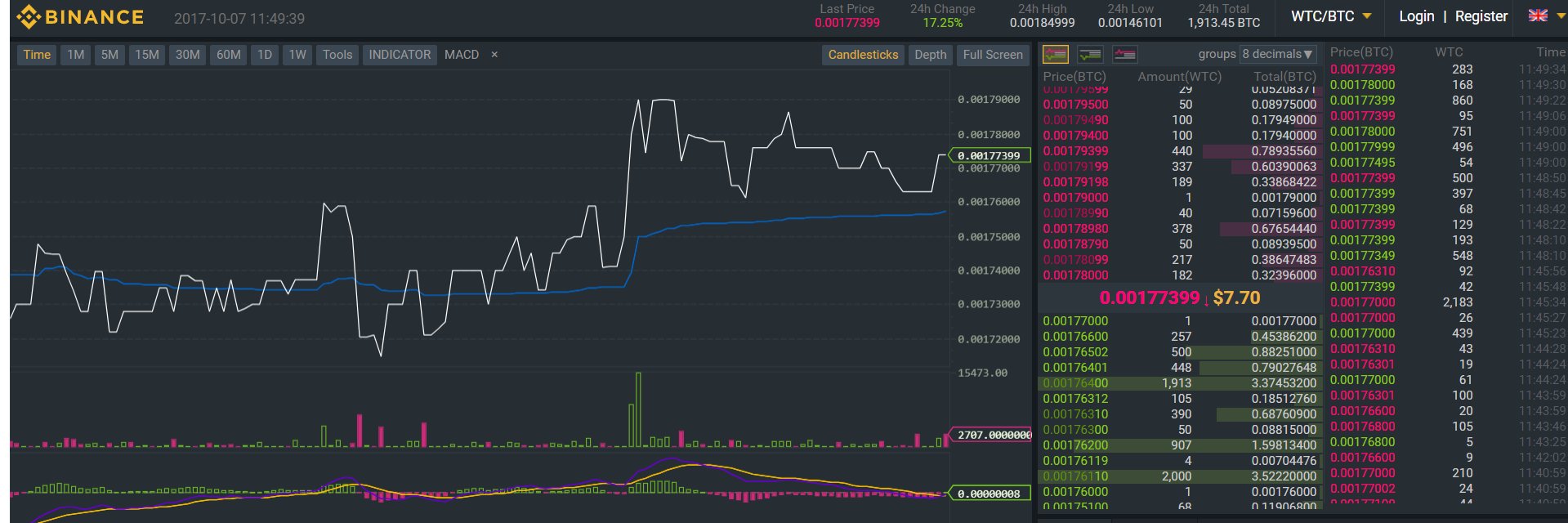Screen dimensions: 1568x523
Task: Switch chart to 15M interval
Action: (x=147, y=55)
